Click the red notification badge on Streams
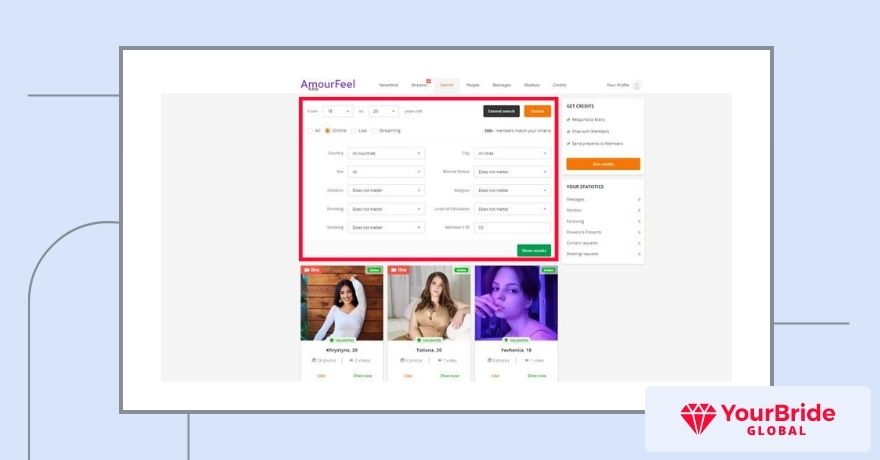The height and width of the screenshot is (460, 880). [428, 81]
